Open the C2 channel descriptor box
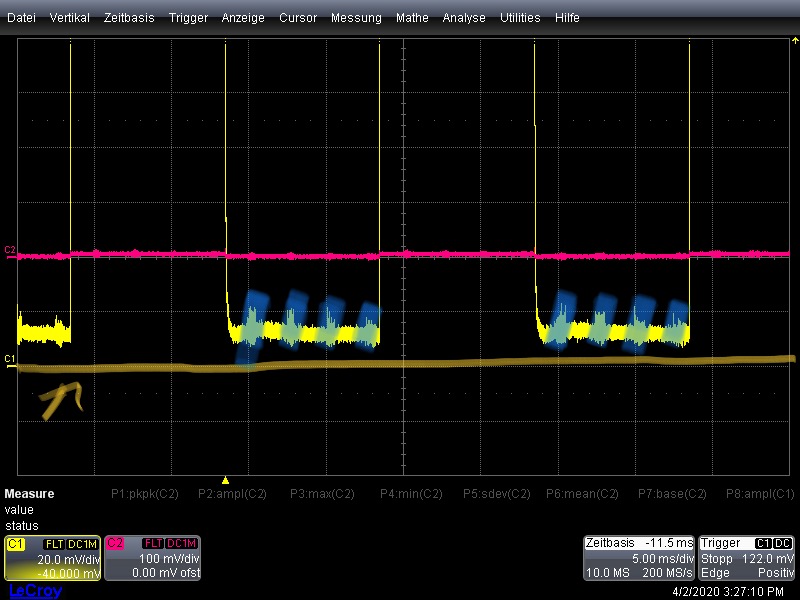 (153, 558)
